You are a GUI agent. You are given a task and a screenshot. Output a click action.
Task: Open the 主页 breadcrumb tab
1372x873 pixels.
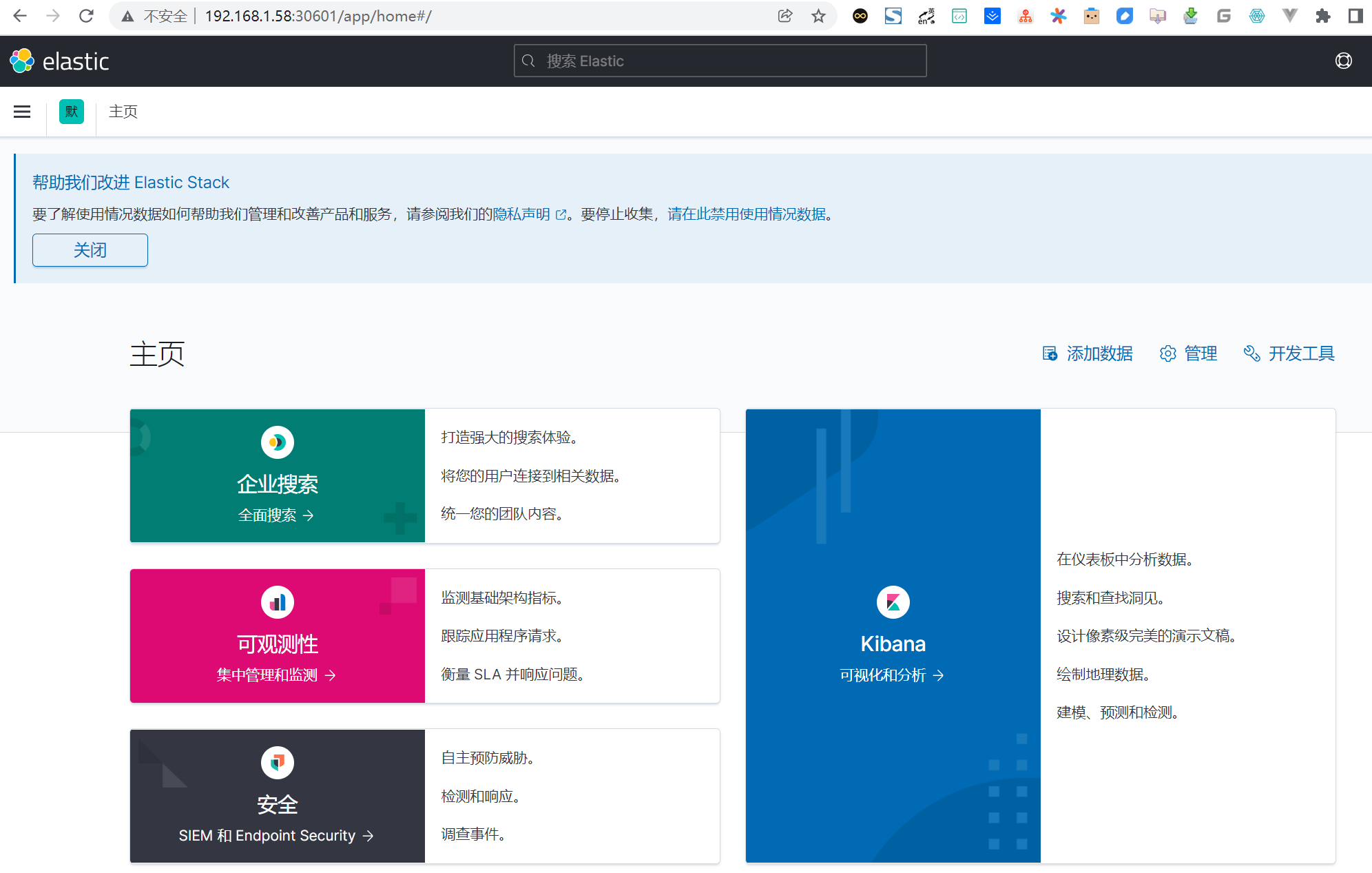point(123,112)
